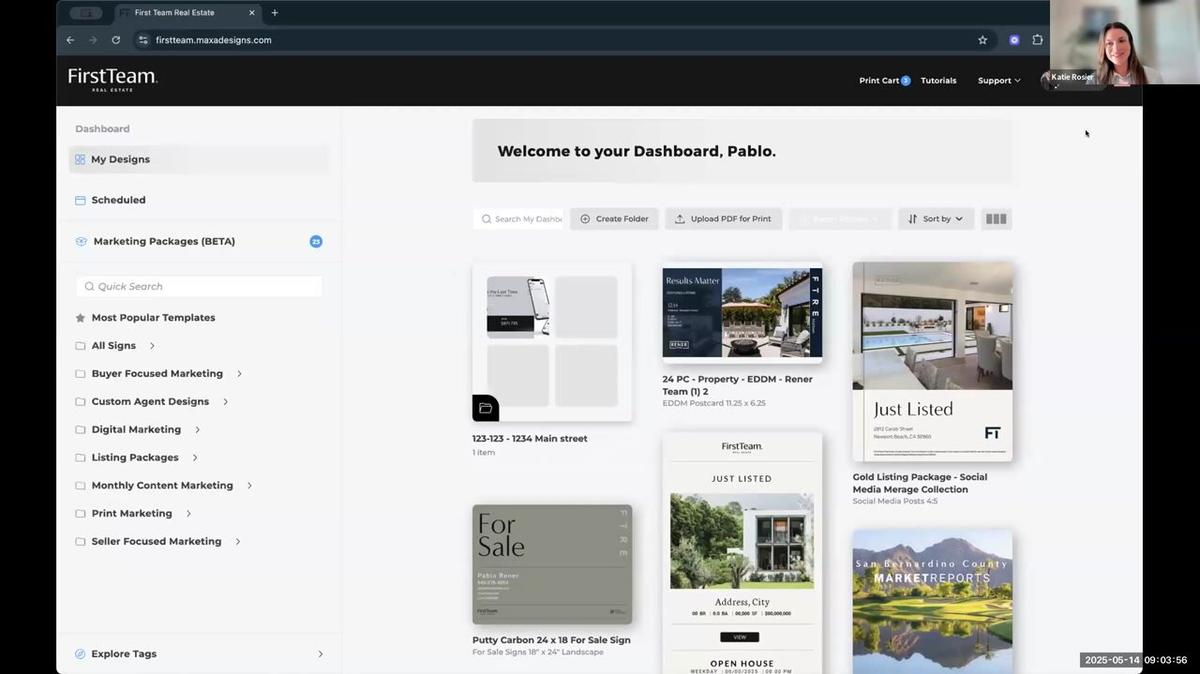Expand the Support dropdown menu
The image size is (1200, 674).
click(x=999, y=80)
